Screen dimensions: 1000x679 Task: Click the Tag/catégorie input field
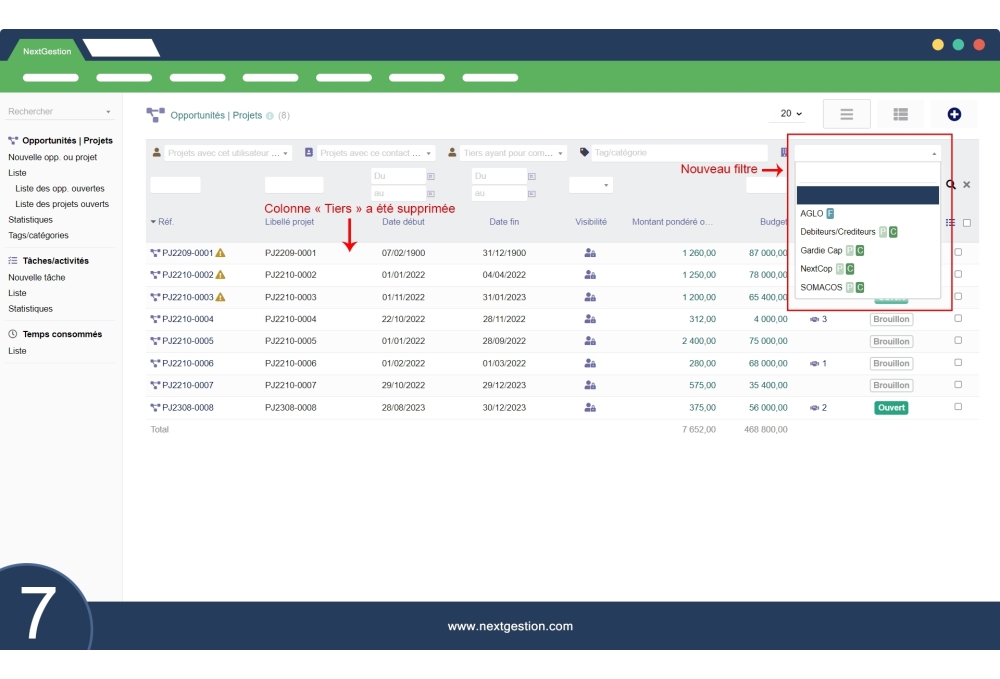point(678,153)
